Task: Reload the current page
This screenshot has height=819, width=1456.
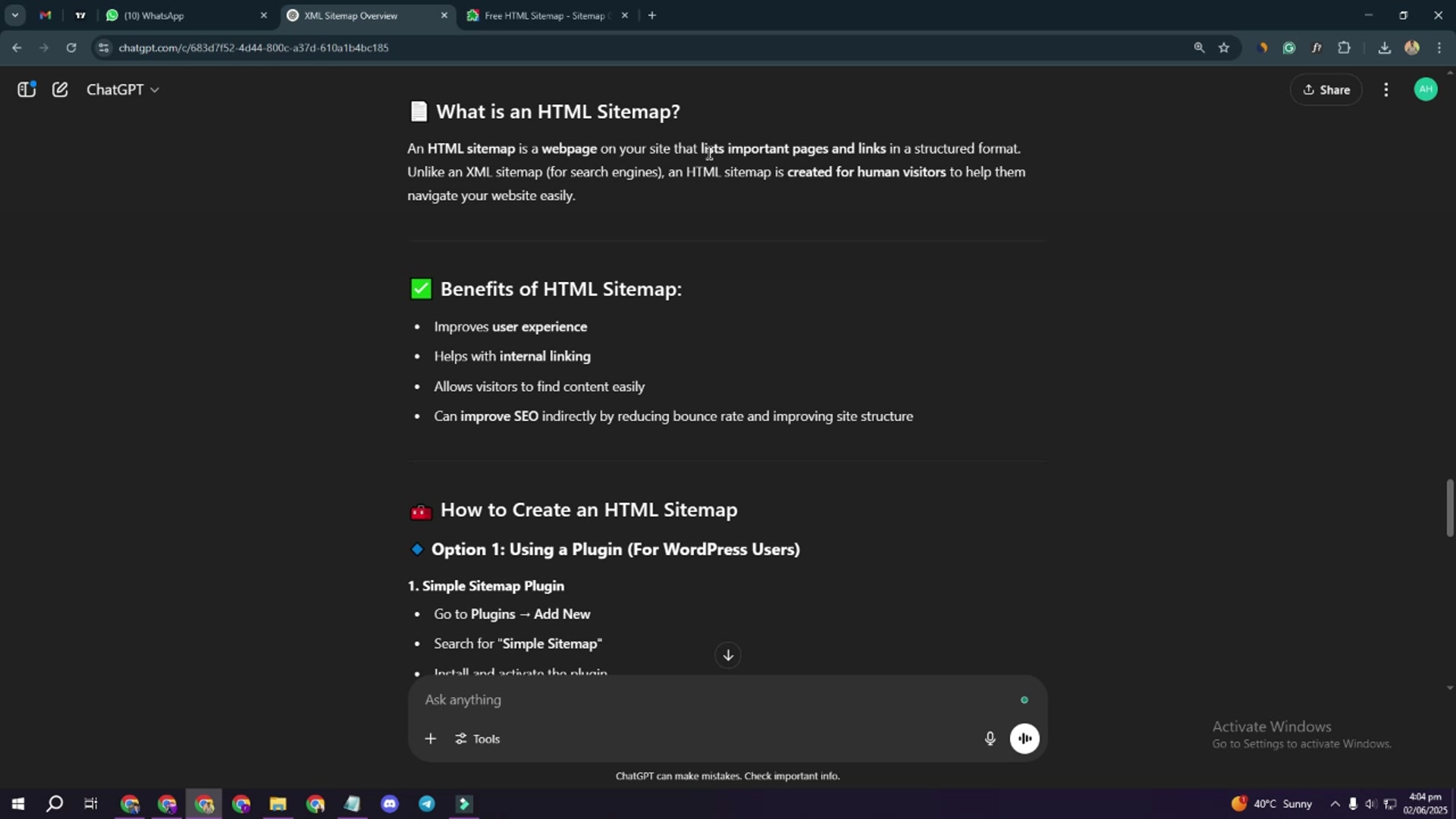Action: (71, 48)
